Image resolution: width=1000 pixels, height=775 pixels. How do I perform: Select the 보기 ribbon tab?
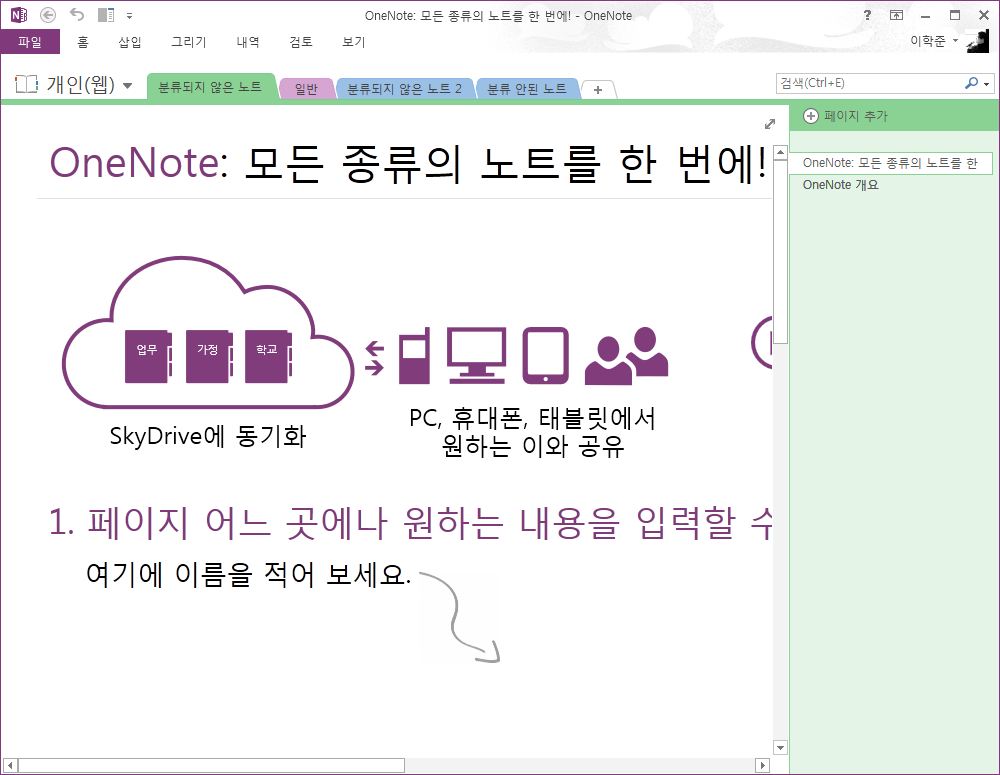(x=353, y=42)
